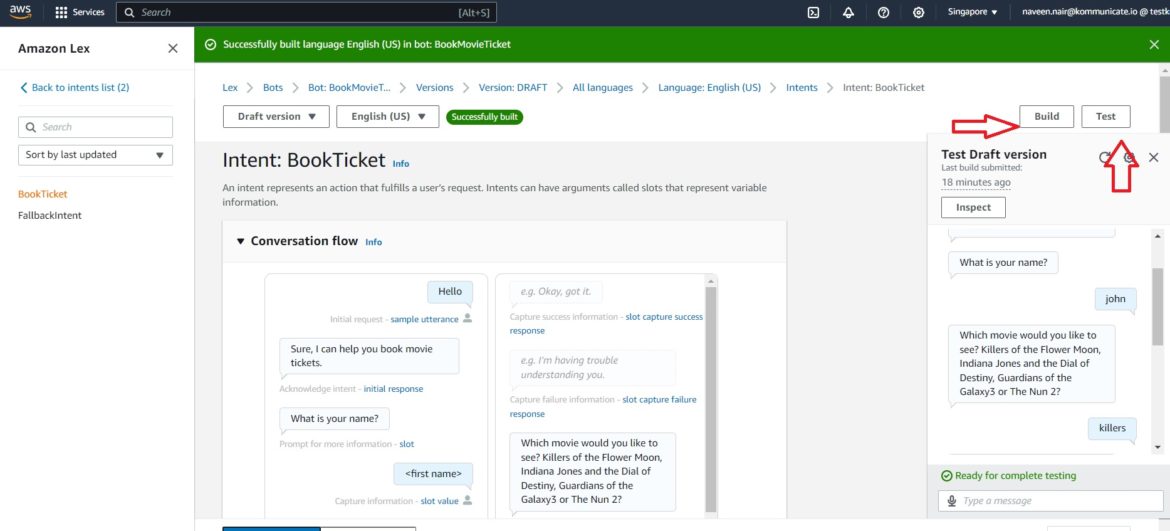This screenshot has width=1170, height=531.
Task: Open the help question mark icon
Action: [883, 12]
